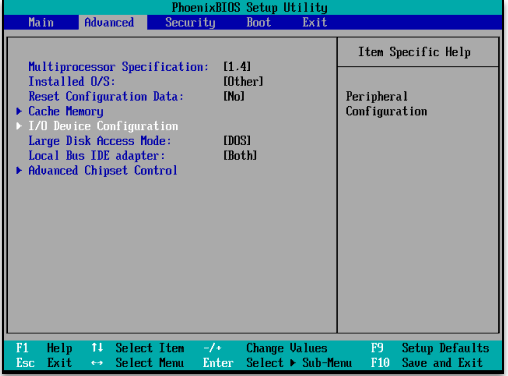
Task: Switch to the Main menu tab
Action: point(41,22)
